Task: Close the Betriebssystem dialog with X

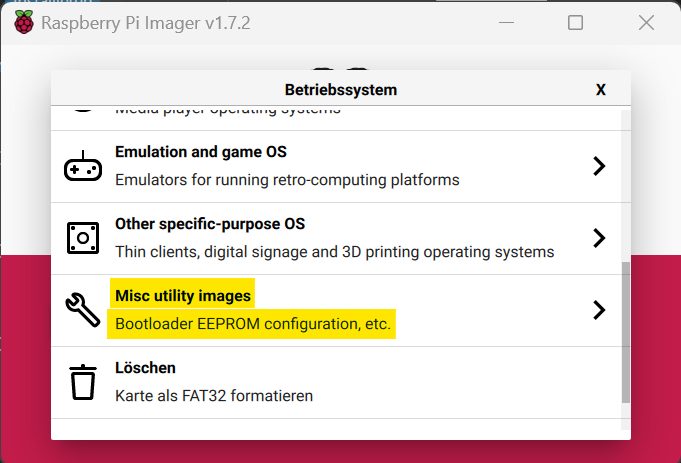Action: [x=601, y=90]
